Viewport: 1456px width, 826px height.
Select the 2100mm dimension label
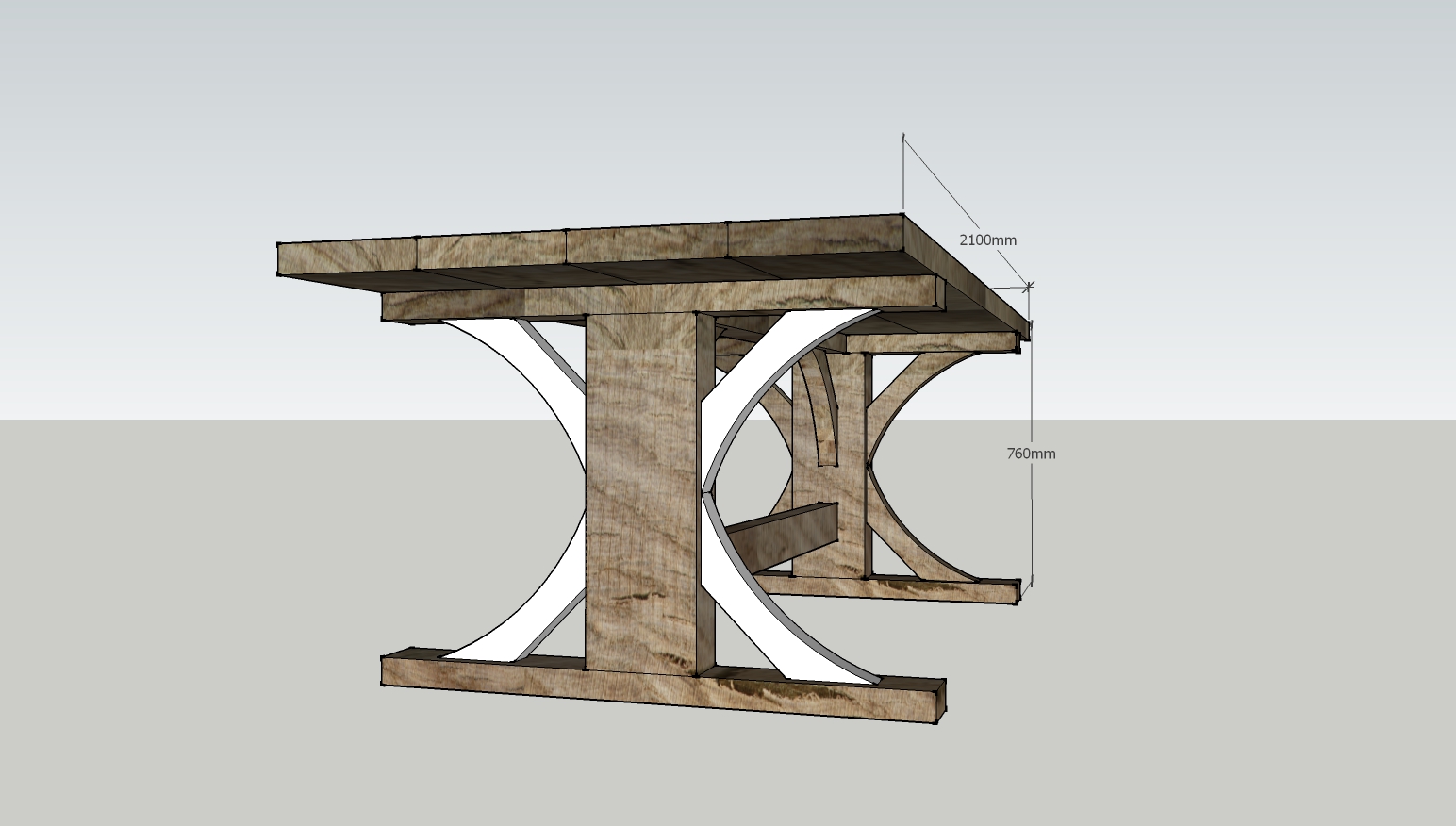click(988, 240)
